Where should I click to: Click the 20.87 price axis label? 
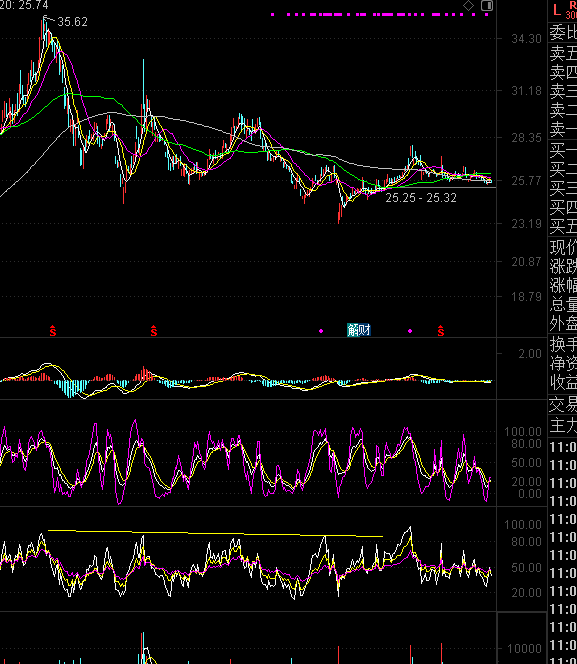[x=526, y=262]
